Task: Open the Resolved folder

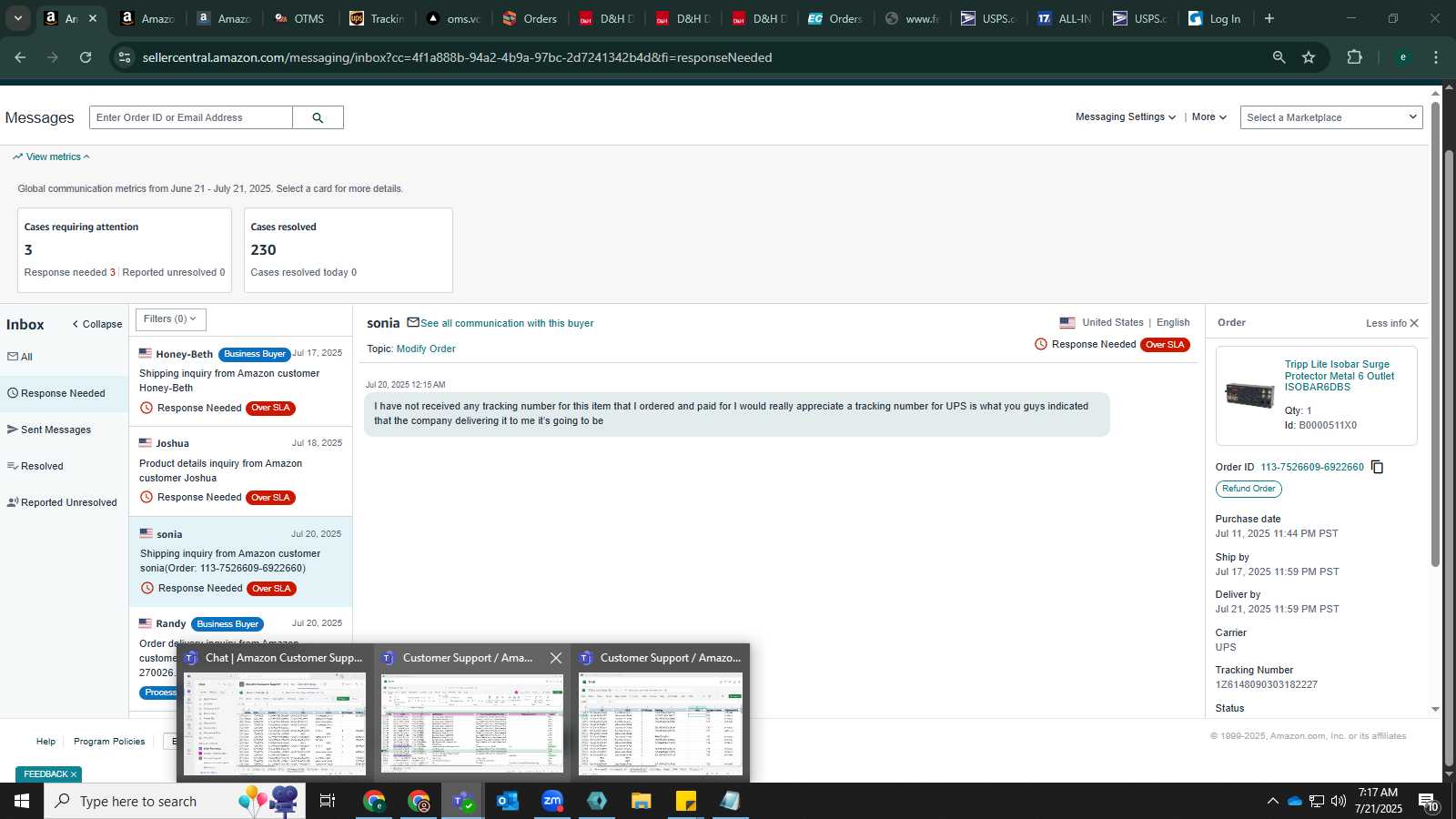Action: [35, 466]
